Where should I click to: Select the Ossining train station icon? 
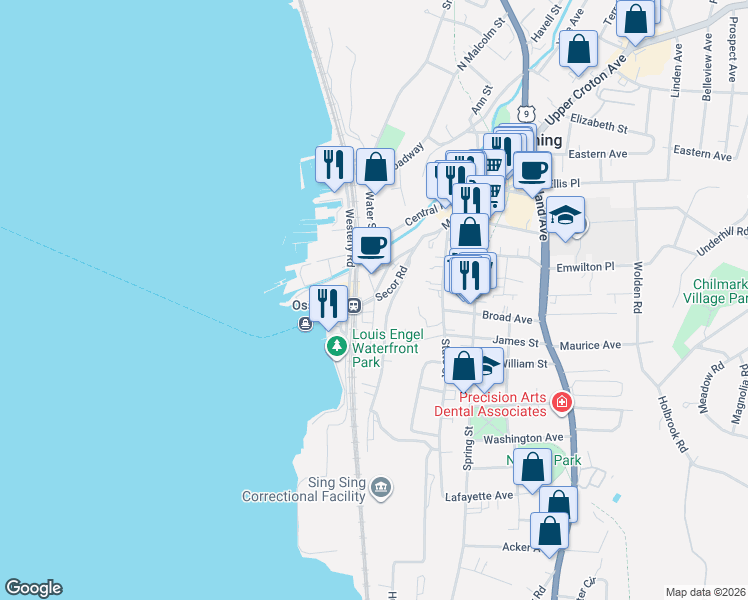(353, 305)
